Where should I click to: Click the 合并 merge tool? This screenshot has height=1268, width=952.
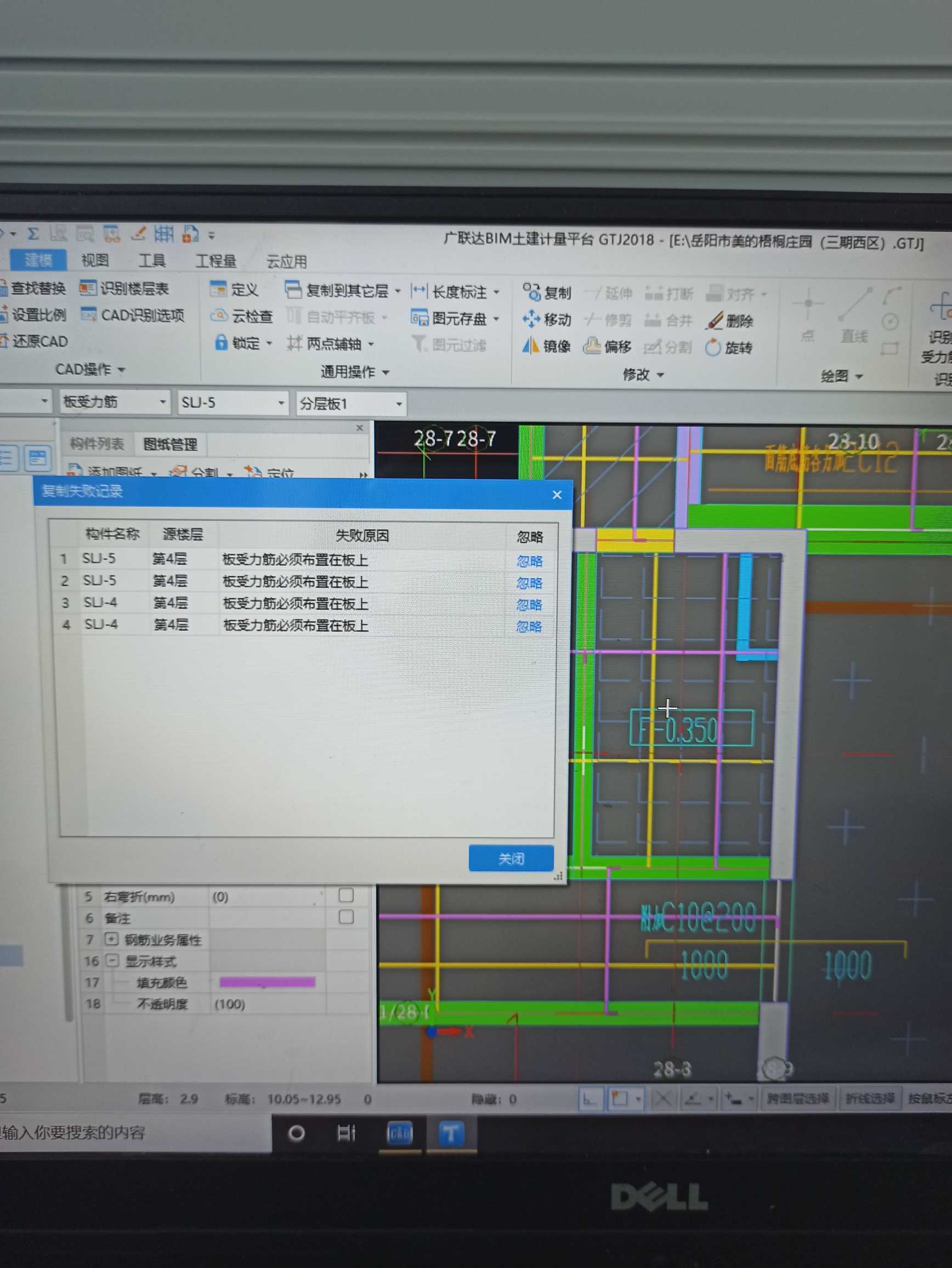[x=669, y=320]
